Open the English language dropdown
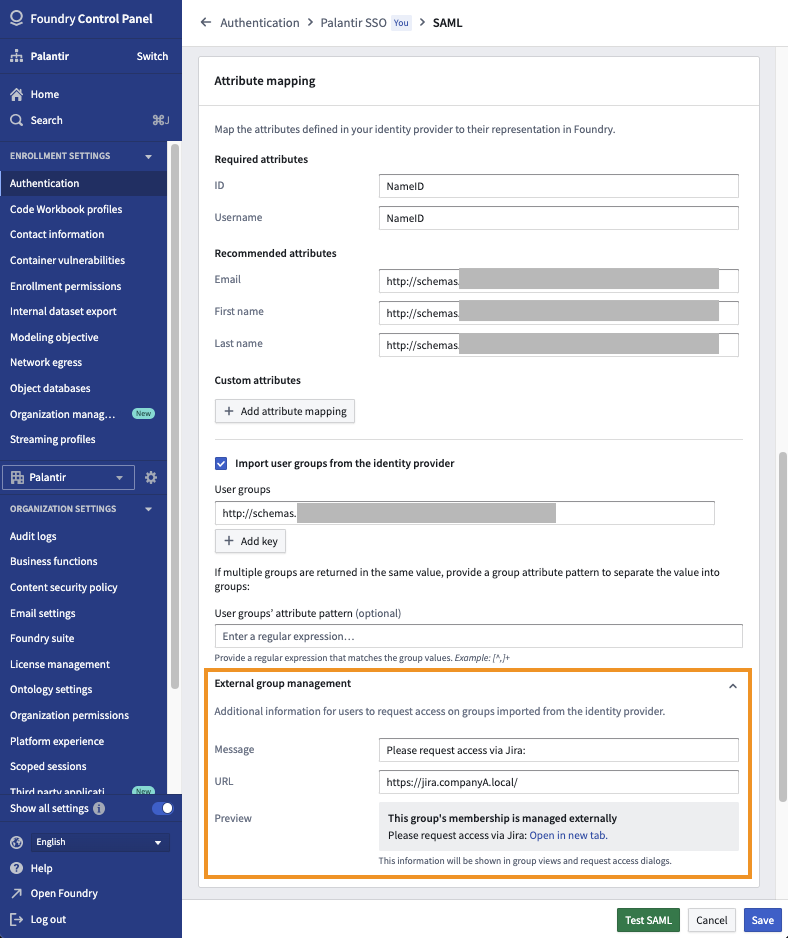788x938 pixels. pyautogui.click(x=100, y=842)
